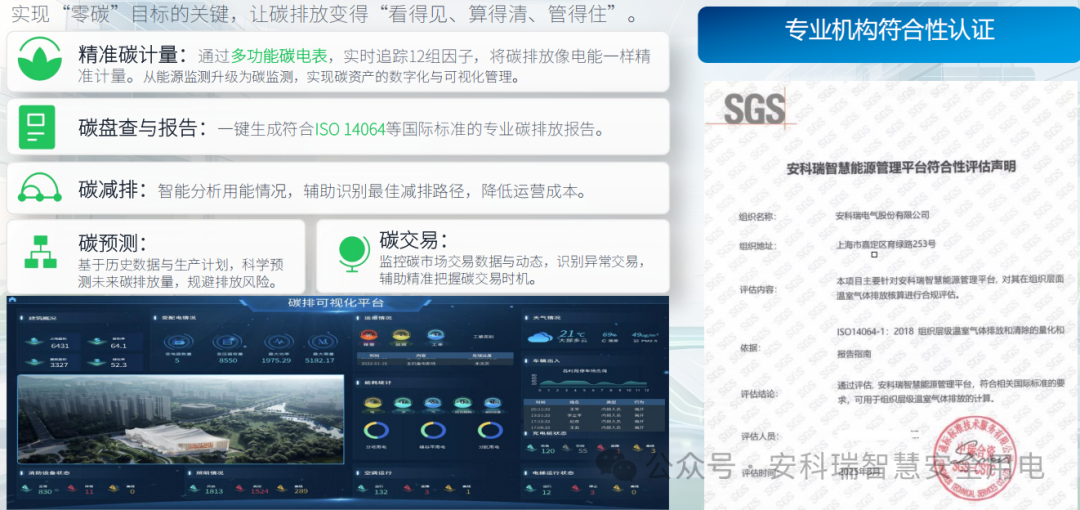Click the 安科瑞电气股份有限公司 organization name
Viewport: 1080px width, 510px height.
[x=882, y=215]
